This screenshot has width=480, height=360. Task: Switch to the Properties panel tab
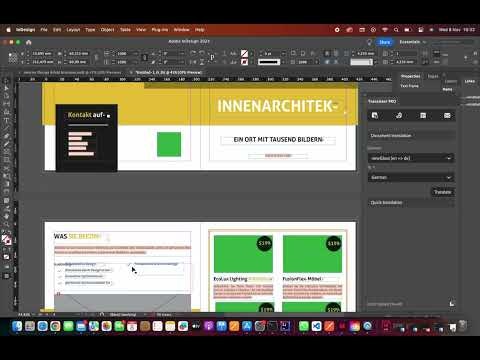(410, 76)
